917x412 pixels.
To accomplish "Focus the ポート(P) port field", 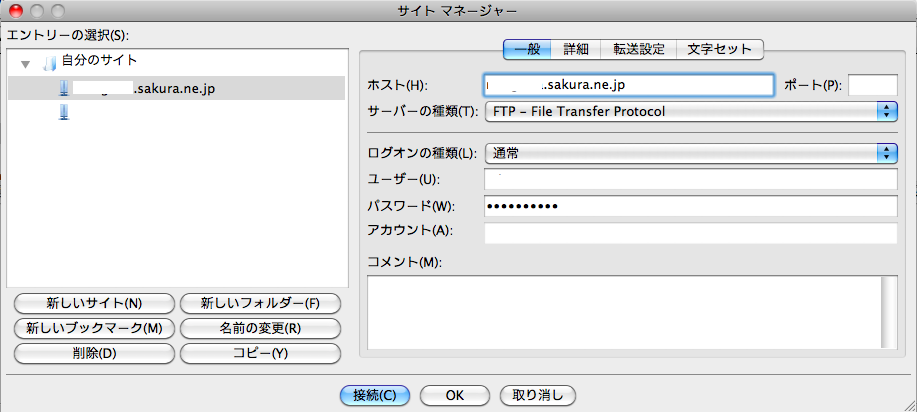I will click(872, 85).
